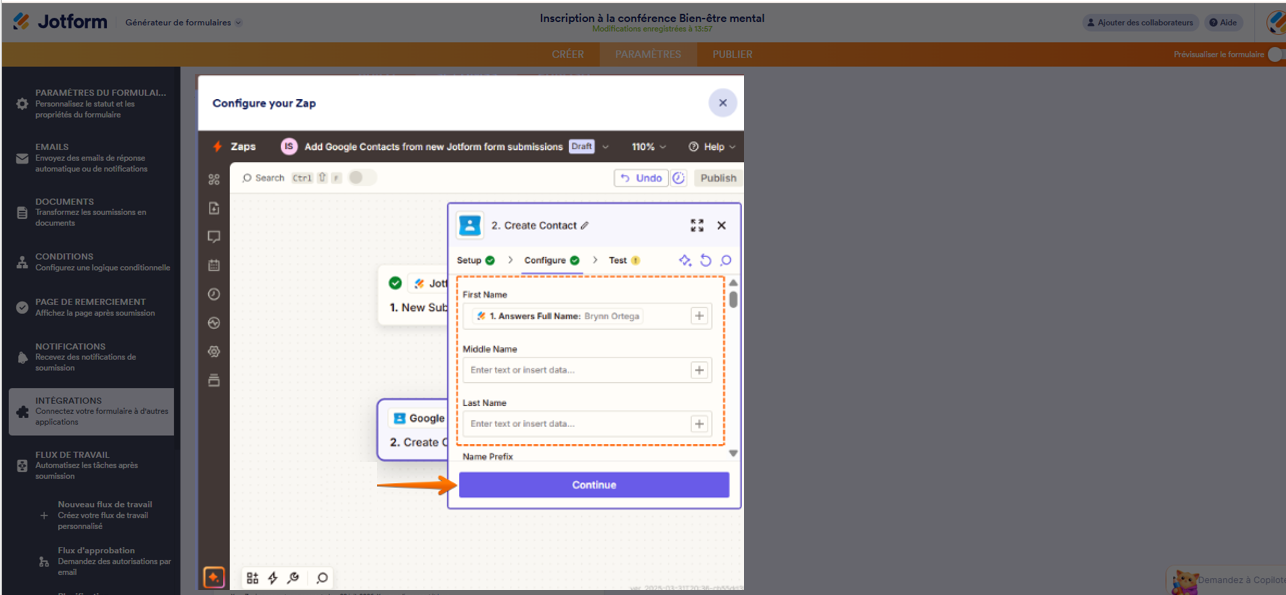
Task: Click the Aide button
Action: click(x=1223, y=22)
